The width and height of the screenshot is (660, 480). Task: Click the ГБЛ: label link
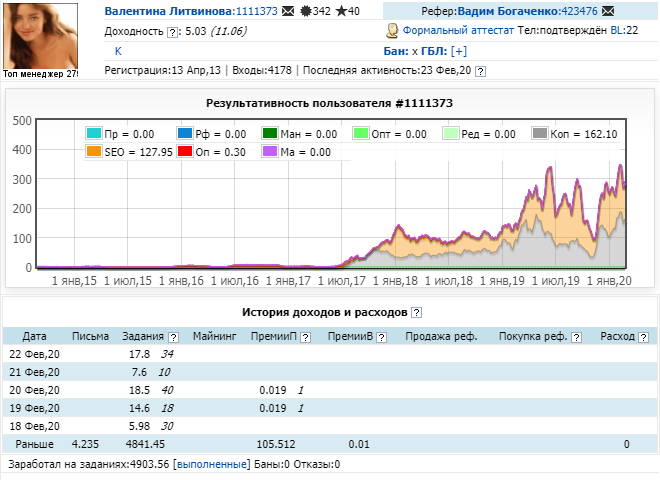click(434, 51)
